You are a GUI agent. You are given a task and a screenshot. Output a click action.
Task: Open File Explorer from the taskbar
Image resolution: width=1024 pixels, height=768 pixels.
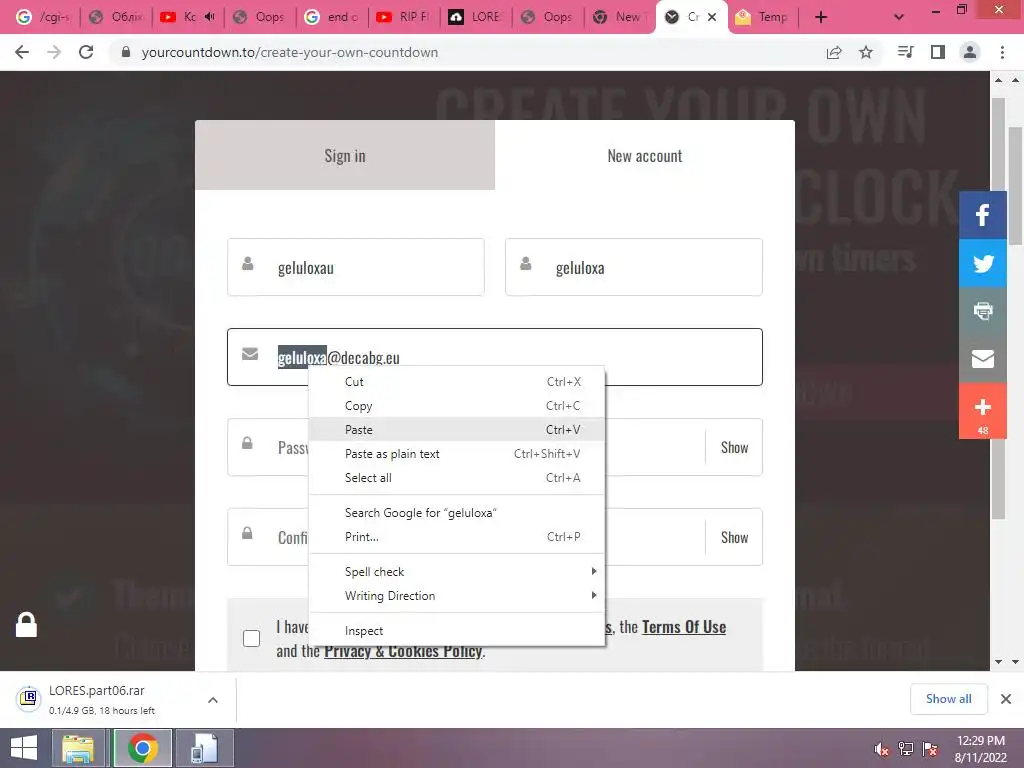(x=78, y=748)
